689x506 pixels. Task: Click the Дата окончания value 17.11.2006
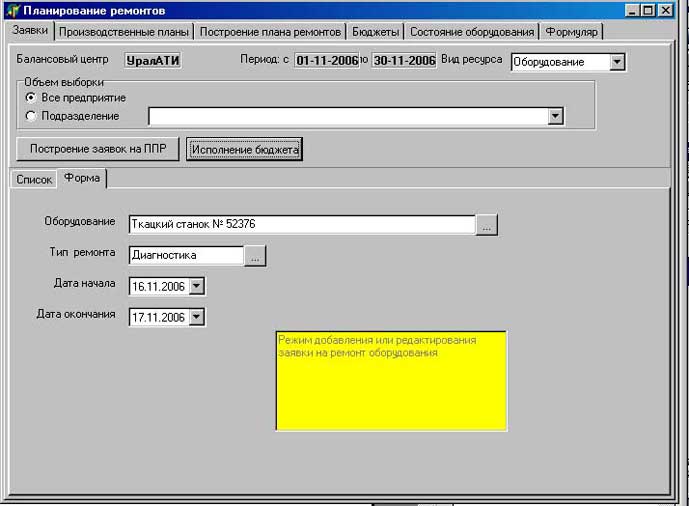(x=159, y=317)
